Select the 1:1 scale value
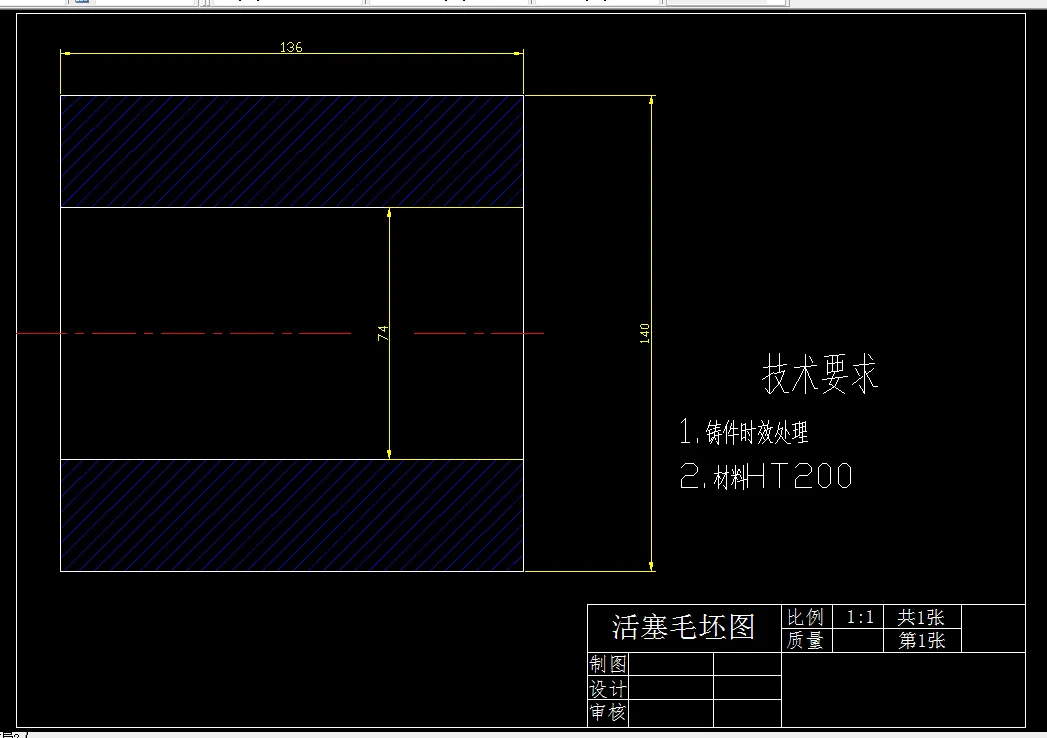The height and width of the screenshot is (738, 1047). click(x=860, y=616)
